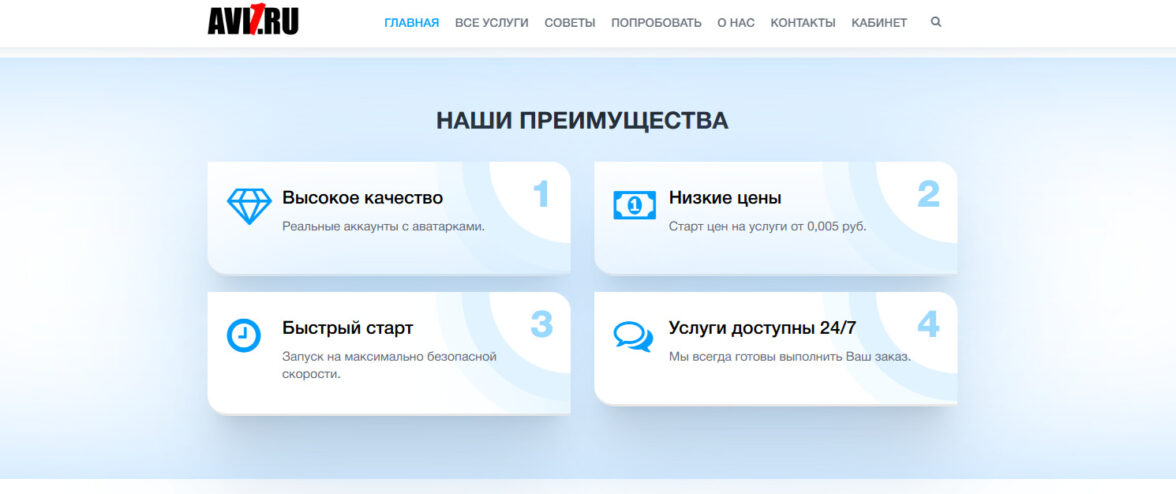
Task: Click the Услуги доступны 24/7 title
Action: point(762,328)
